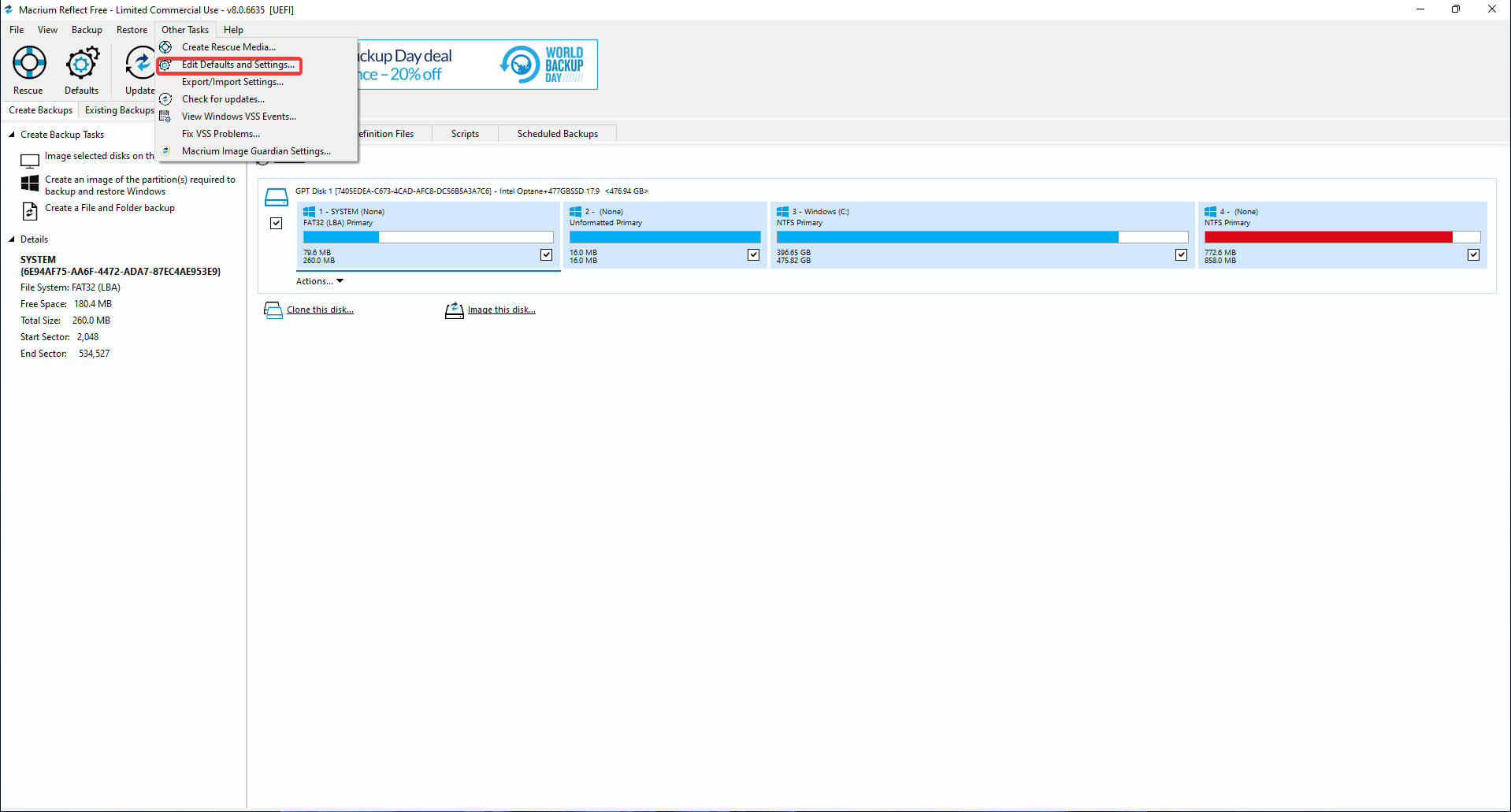Click the View Windows VSS Events icon
1511x812 pixels.
pos(165,117)
